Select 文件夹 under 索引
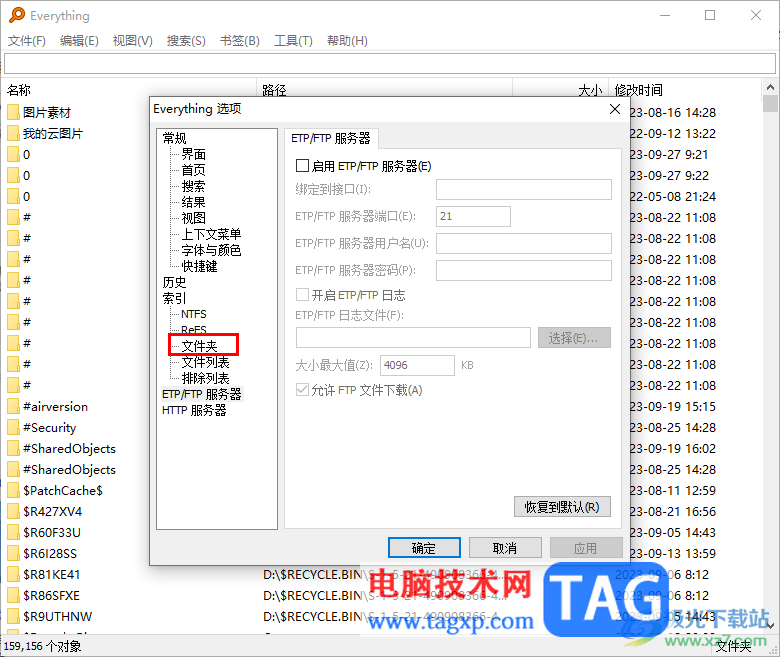 [x=199, y=346]
